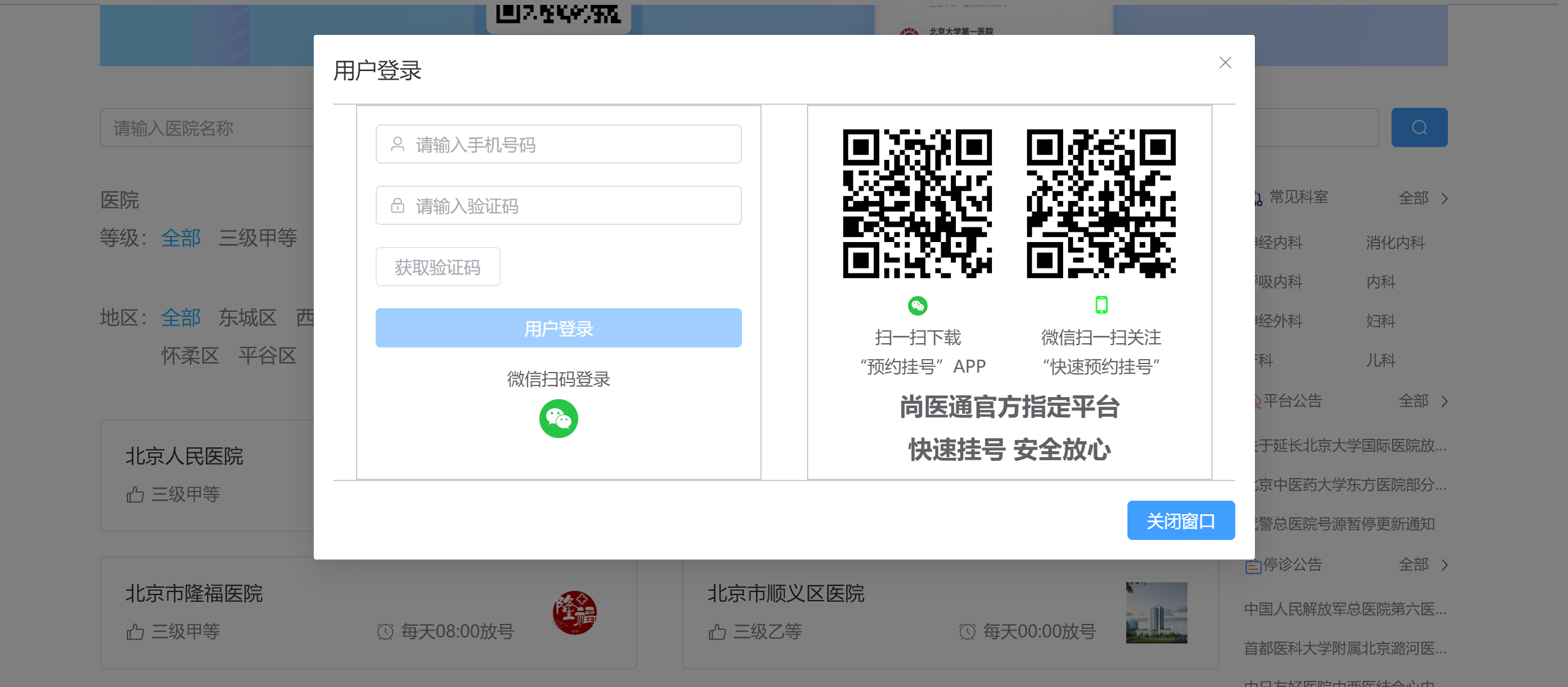This screenshot has width=1568, height=687.
Task: Open 北京人民医院 hospital card title
Action: [184, 456]
